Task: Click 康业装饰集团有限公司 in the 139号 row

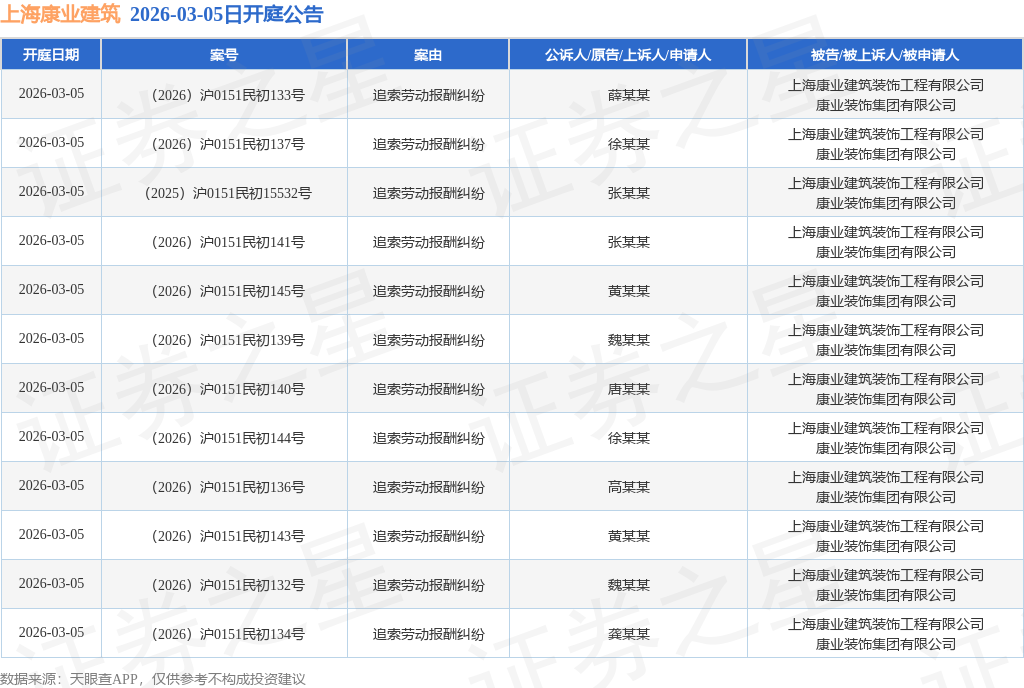Action: 886,350
